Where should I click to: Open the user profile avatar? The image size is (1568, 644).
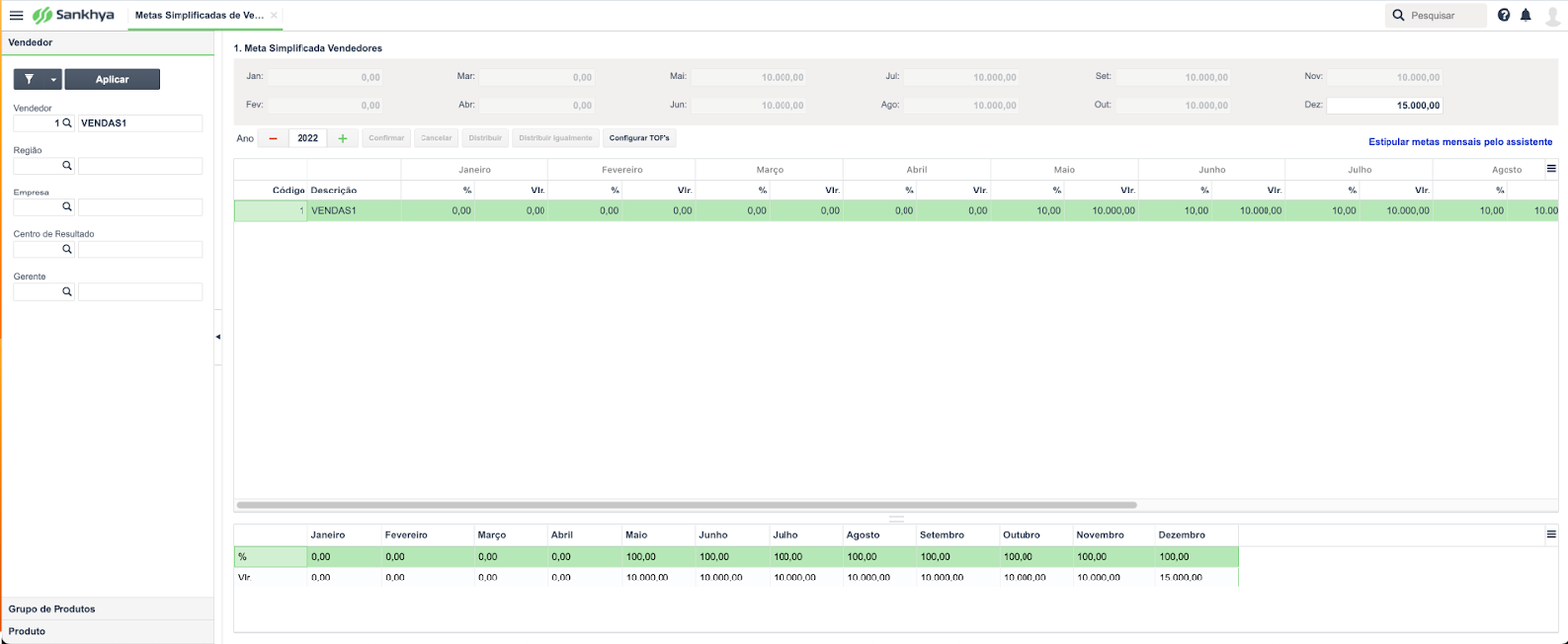(1552, 15)
